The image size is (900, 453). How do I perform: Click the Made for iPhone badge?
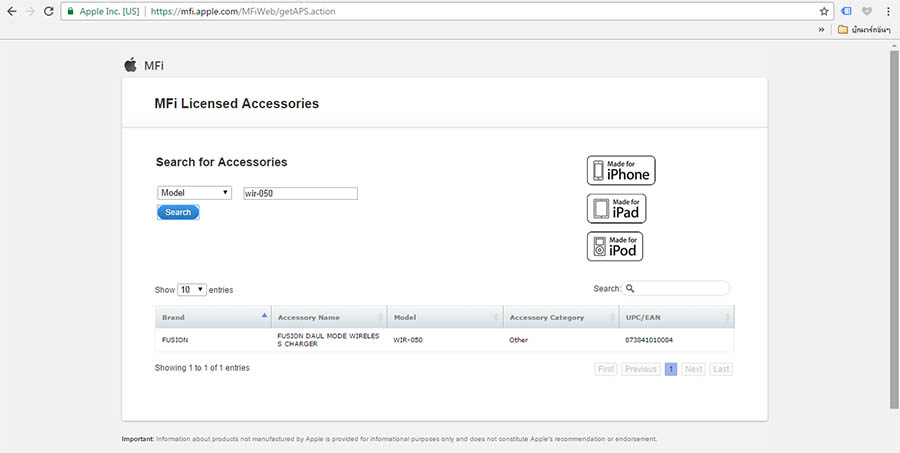pos(620,170)
